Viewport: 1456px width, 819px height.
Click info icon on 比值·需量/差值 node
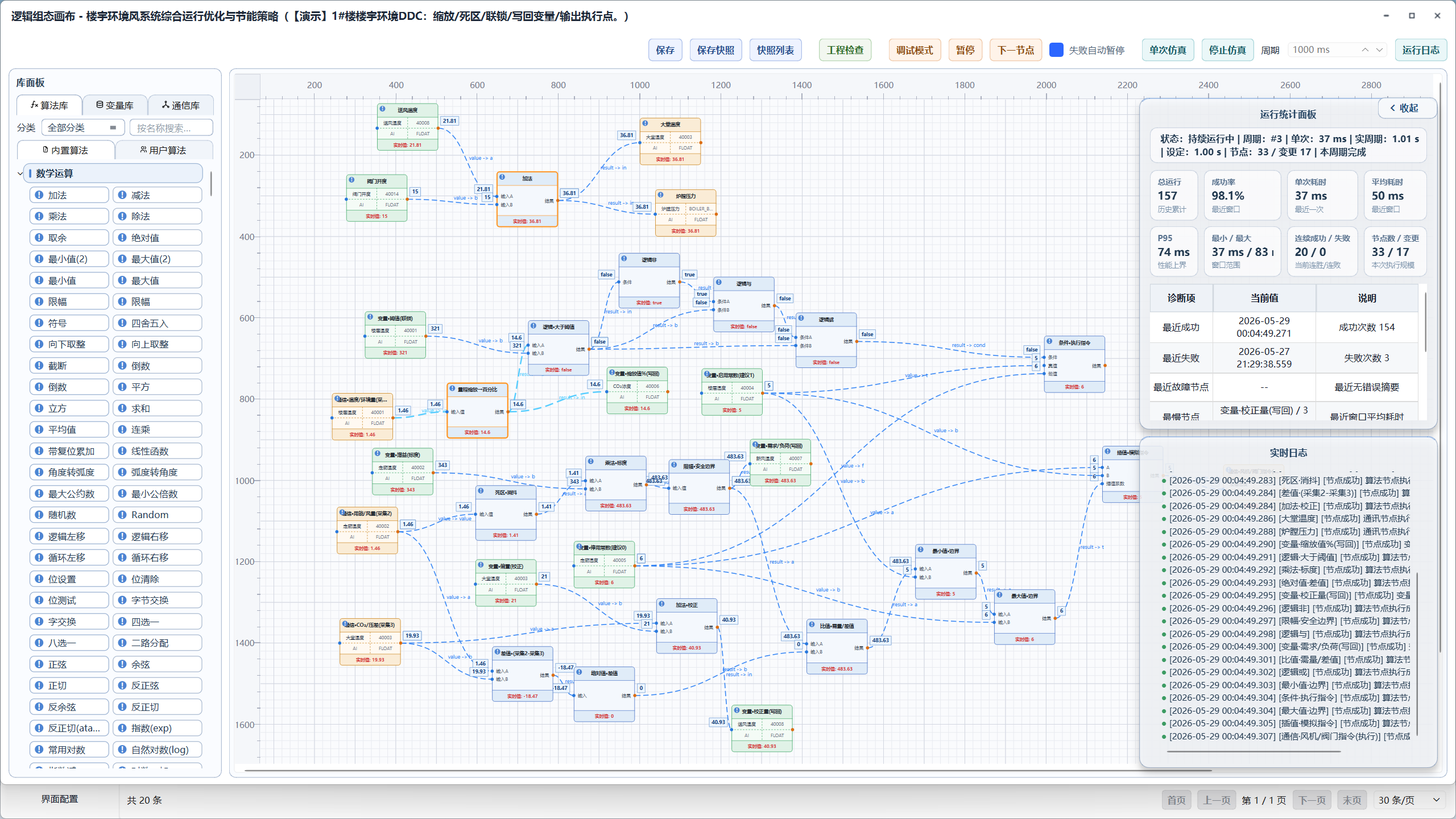coord(812,624)
